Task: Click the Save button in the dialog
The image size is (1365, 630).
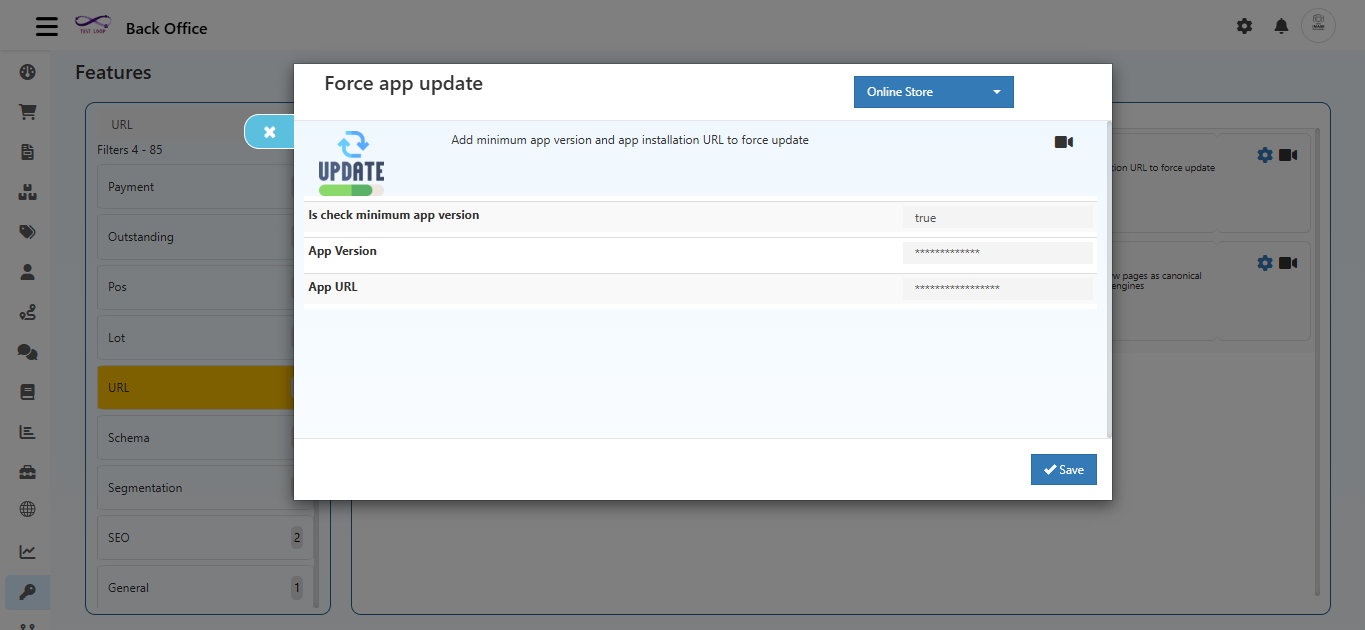Action: (x=1063, y=469)
